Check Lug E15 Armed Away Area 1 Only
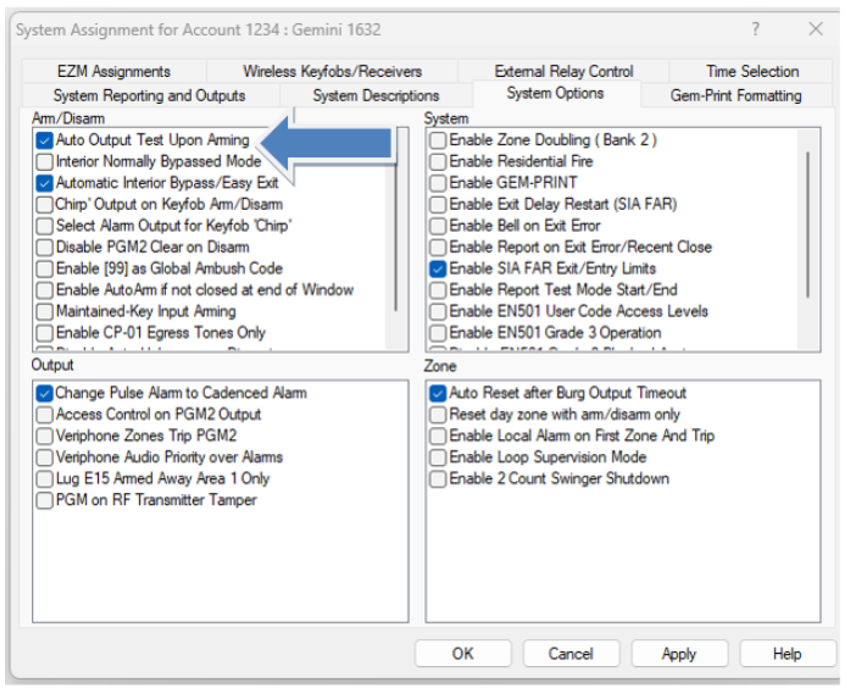The image size is (847, 694). (44, 479)
